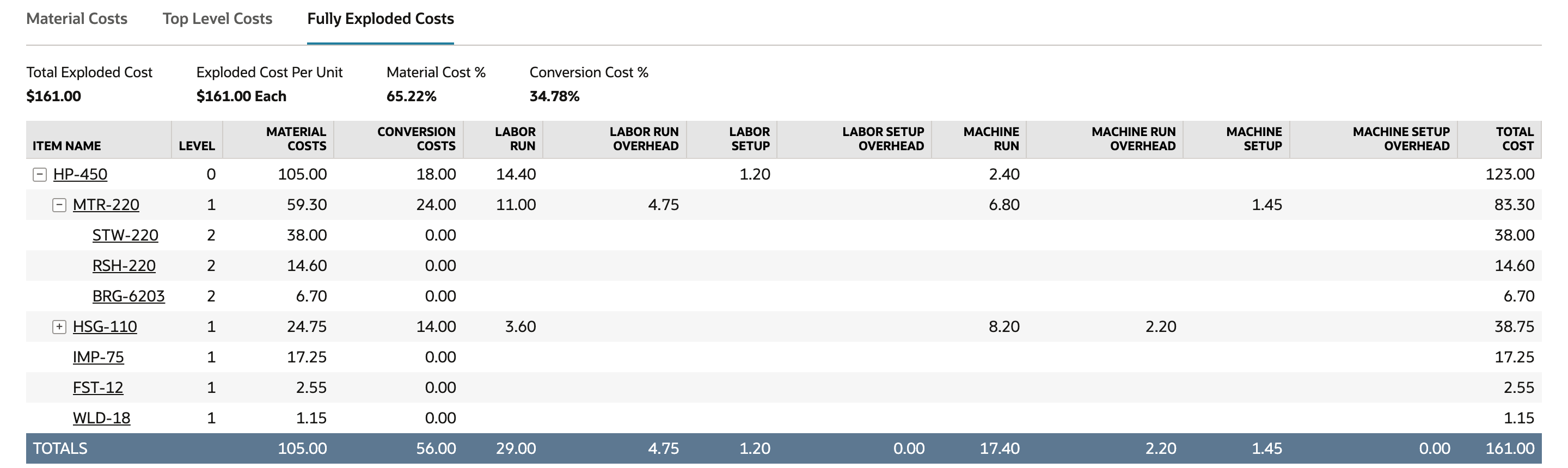The height and width of the screenshot is (468, 1568).
Task: Open the RSH-220 item link
Action: pyautogui.click(x=124, y=266)
